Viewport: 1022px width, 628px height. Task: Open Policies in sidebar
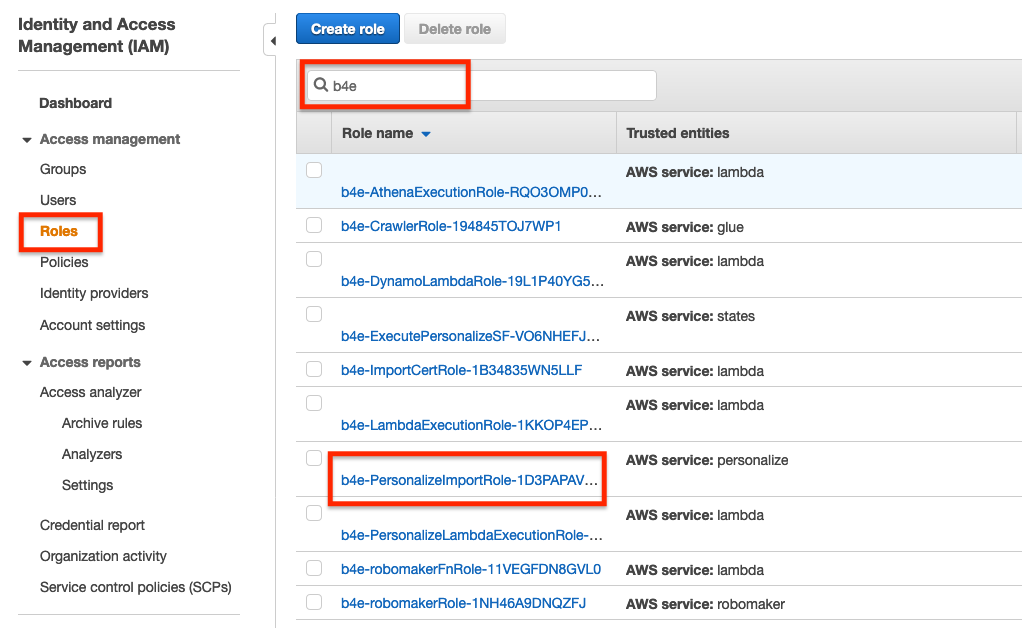click(64, 262)
